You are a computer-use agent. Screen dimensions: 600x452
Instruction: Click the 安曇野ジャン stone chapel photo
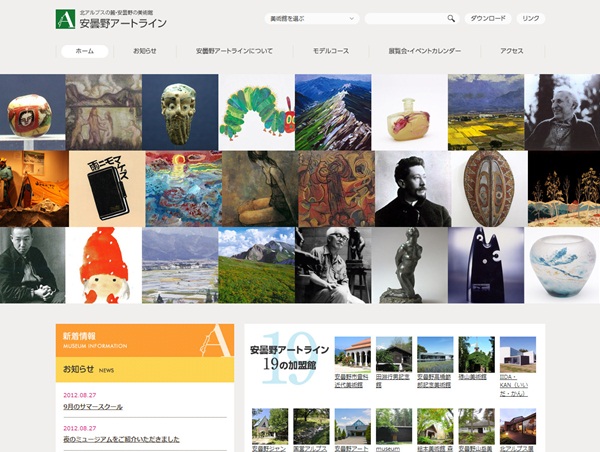(270, 426)
